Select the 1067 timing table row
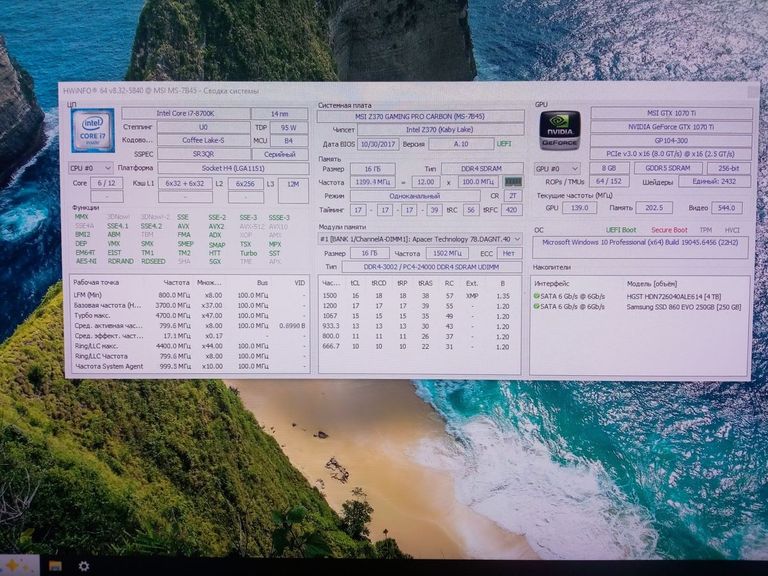The height and width of the screenshot is (576, 768). tap(419, 316)
